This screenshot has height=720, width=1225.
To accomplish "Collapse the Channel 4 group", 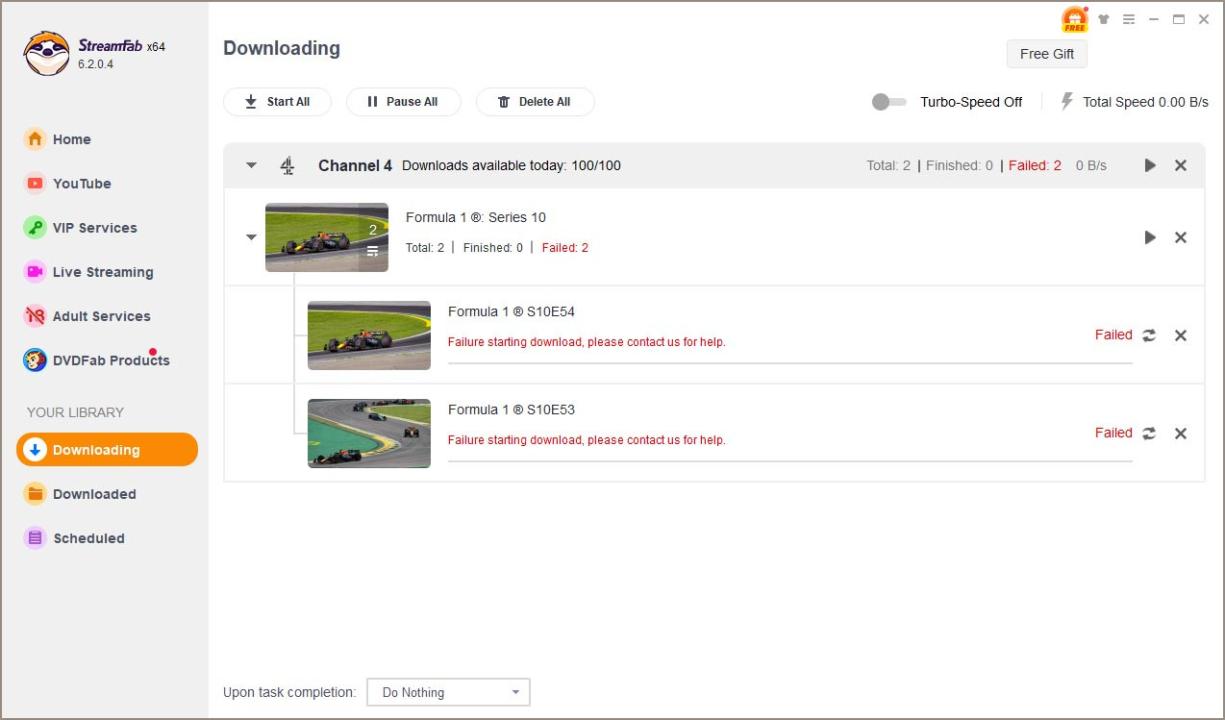I will [251, 166].
